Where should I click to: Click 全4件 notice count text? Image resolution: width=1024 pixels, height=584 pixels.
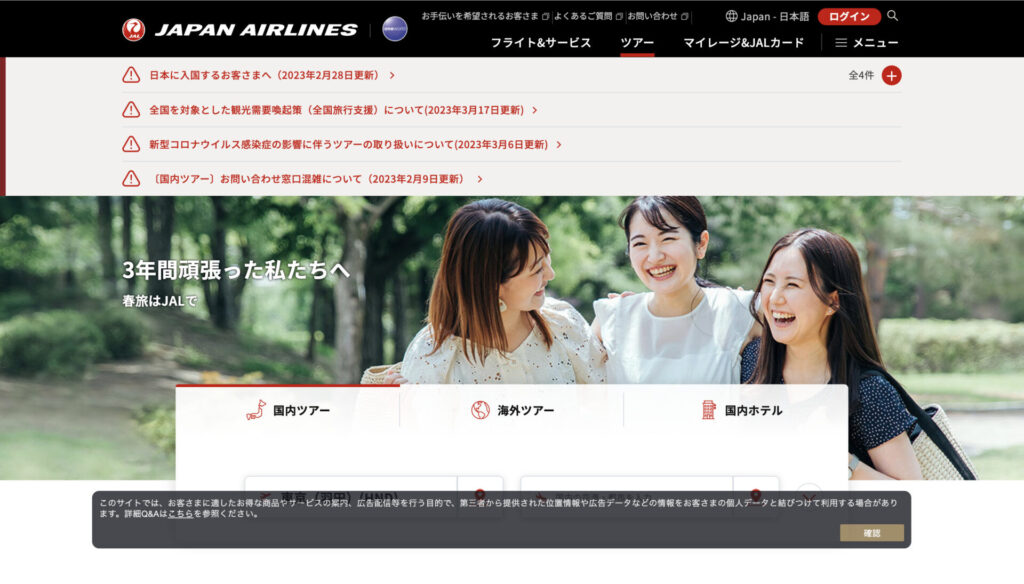coord(861,75)
